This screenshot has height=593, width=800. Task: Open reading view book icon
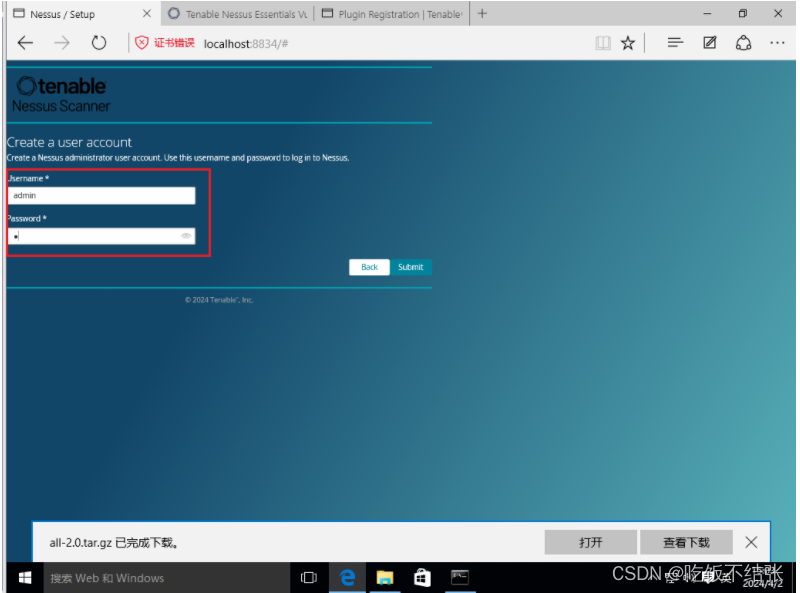tap(603, 43)
